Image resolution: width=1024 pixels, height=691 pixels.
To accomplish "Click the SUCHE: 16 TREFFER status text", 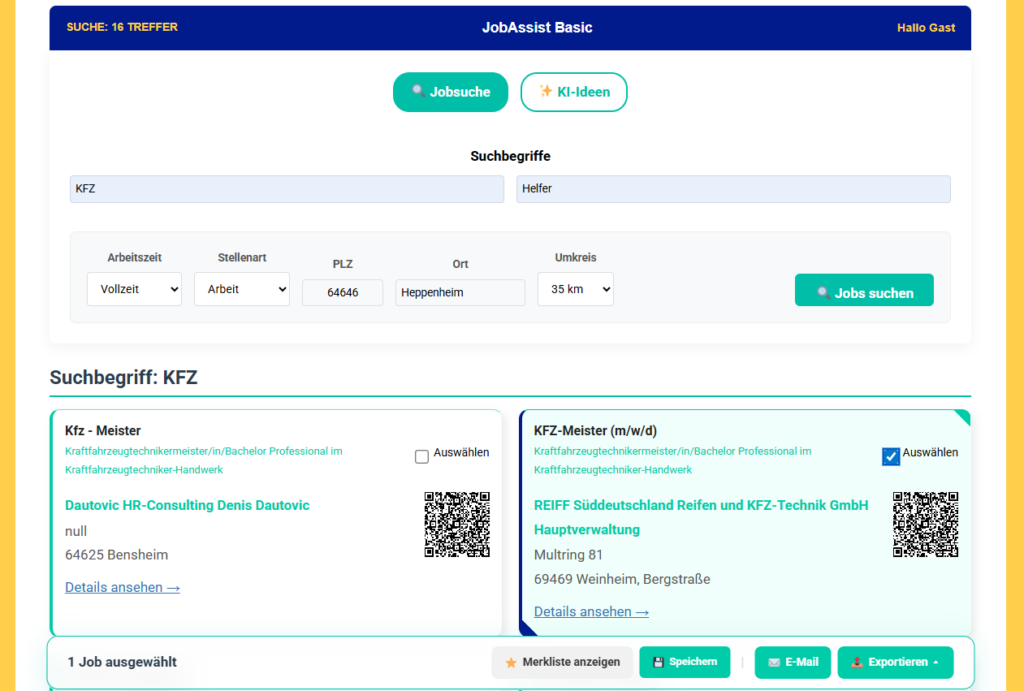I will 122,27.
